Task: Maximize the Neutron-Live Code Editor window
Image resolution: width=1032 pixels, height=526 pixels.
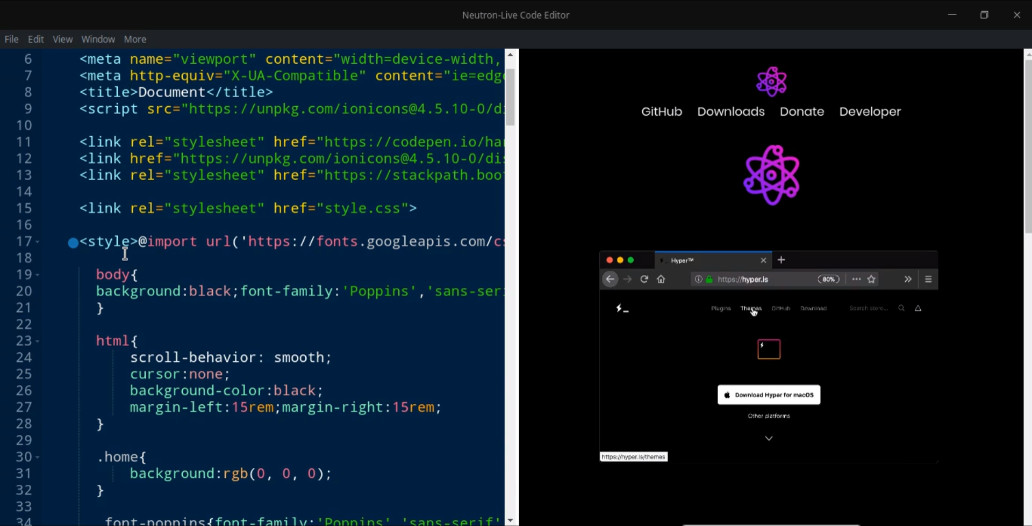Action: [x=984, y=14]
